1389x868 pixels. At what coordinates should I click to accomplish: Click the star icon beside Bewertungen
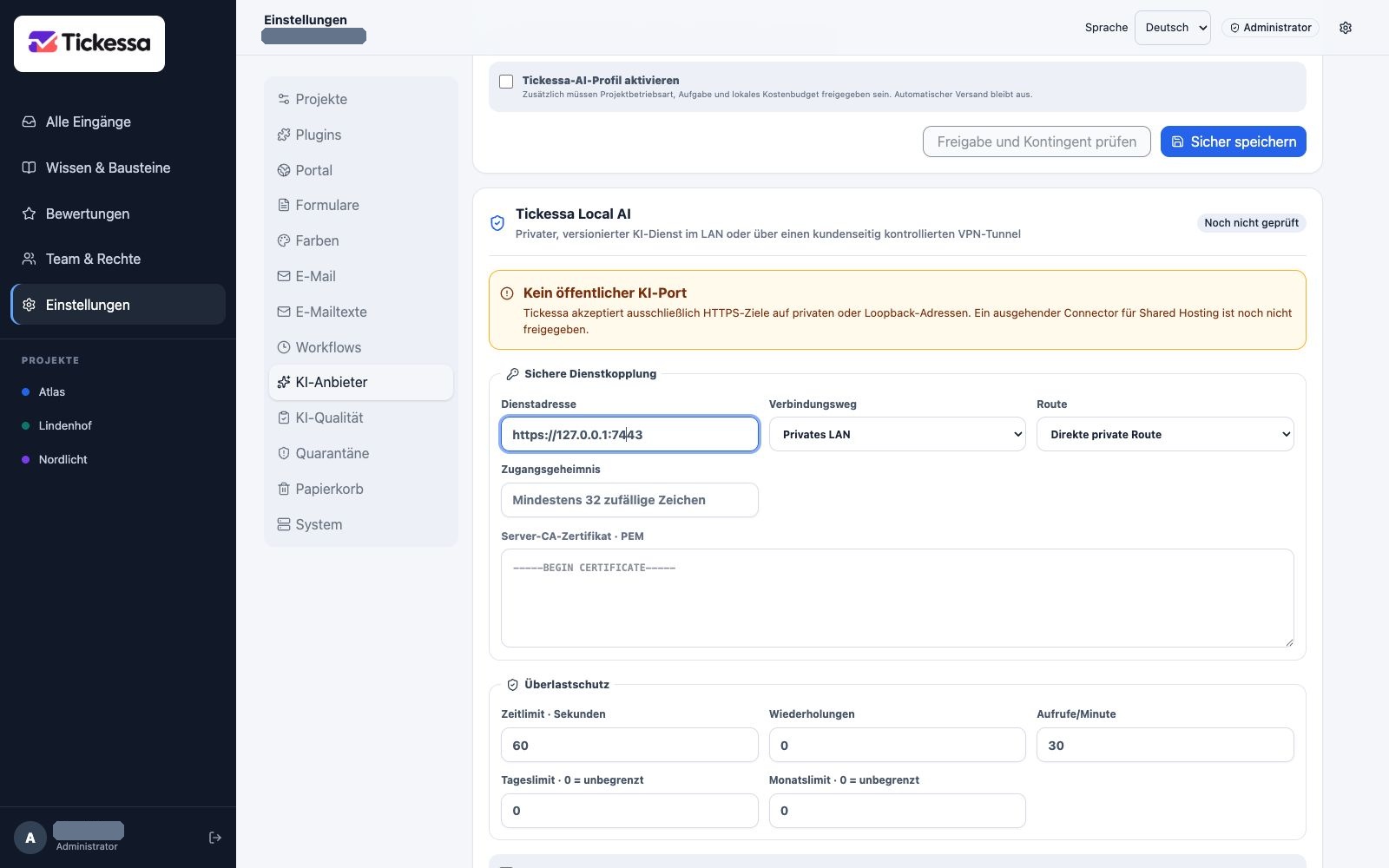point(29,214)
